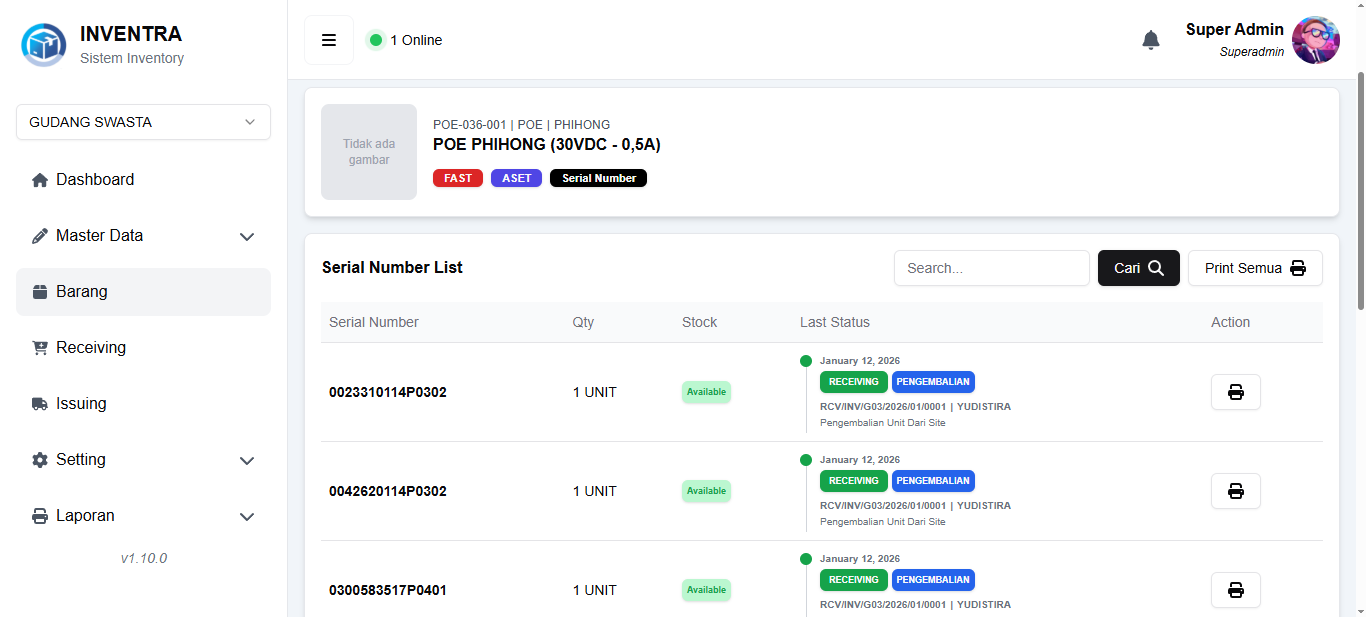Click the green online status indicator
This screenshot has width=1366, height=617.
(x=376, y=40)
